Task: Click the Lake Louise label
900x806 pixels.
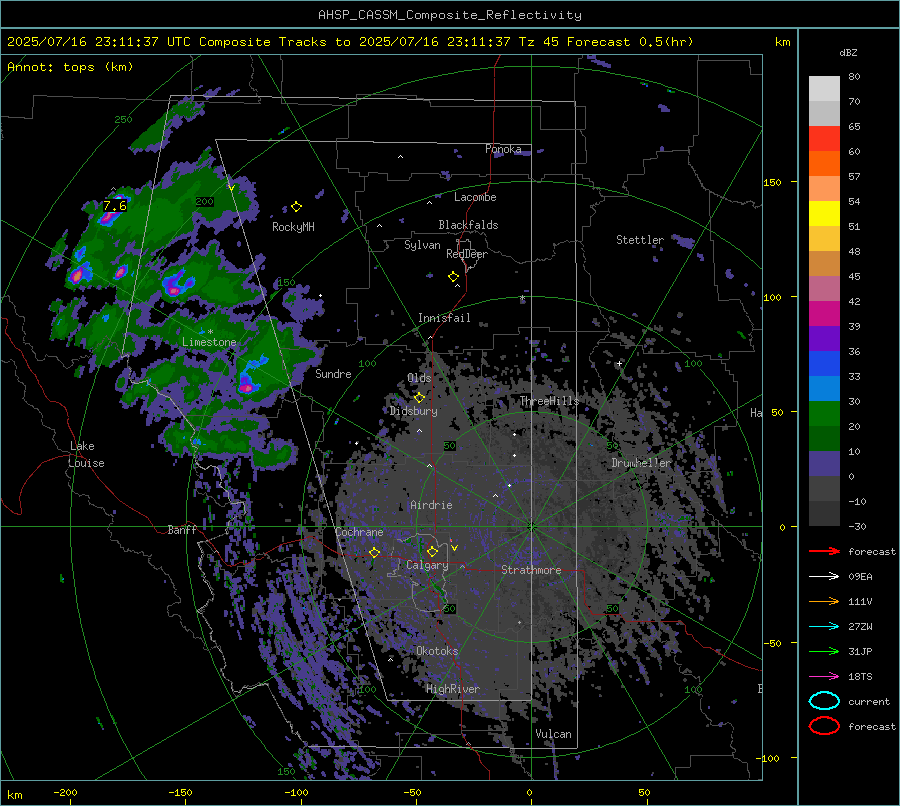Action: click(x=86, y=455)
